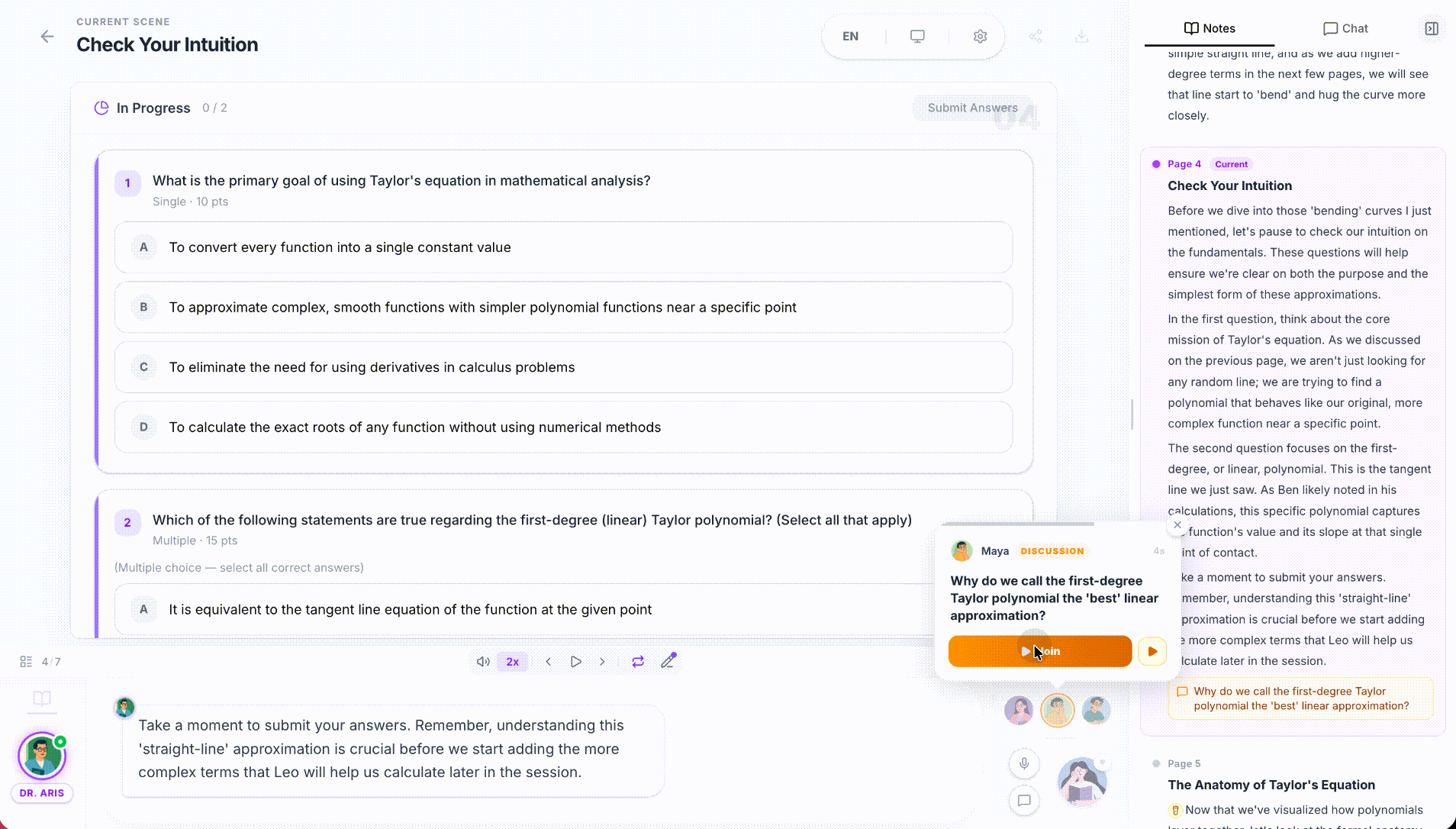Toggle the 2x playback speed
Screen dimensions: 1456x829
click(x=513, y=661)
